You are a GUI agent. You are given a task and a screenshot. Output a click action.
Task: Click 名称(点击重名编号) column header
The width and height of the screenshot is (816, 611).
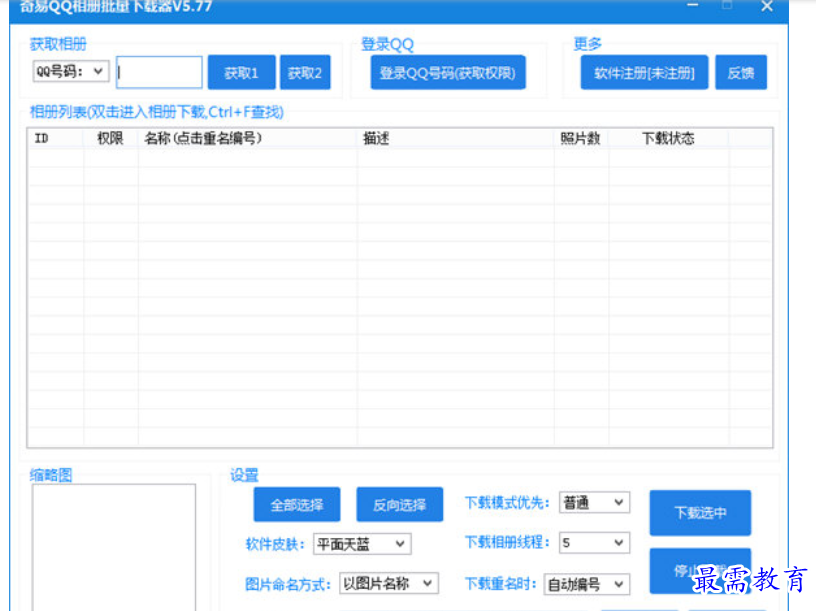(x=247, y=138)
